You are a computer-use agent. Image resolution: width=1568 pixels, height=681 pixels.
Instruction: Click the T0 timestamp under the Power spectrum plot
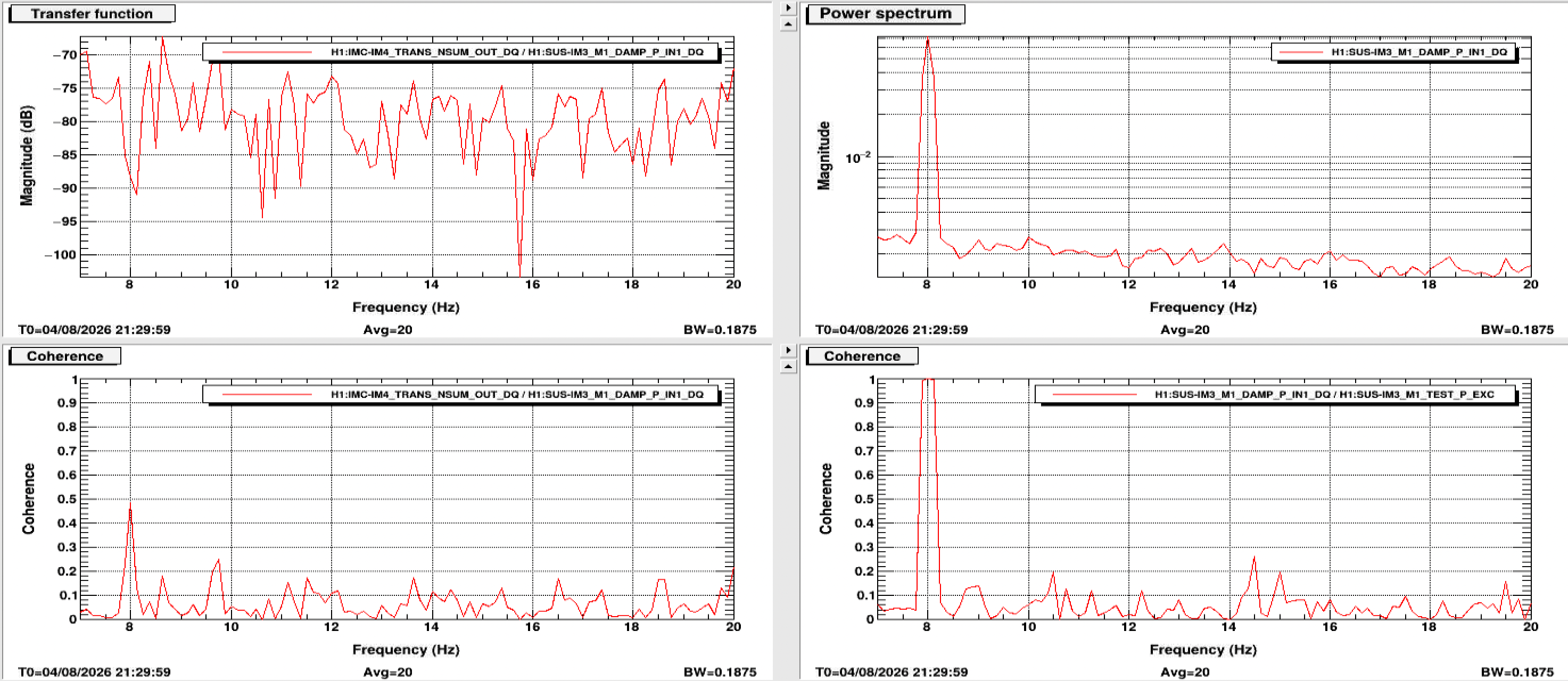pos(892,330)
